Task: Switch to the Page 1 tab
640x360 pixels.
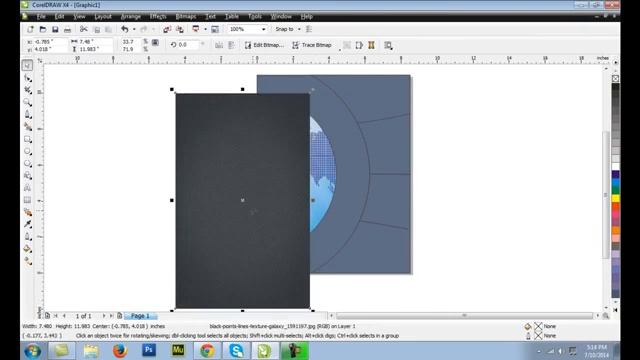Action: (140, 316)
